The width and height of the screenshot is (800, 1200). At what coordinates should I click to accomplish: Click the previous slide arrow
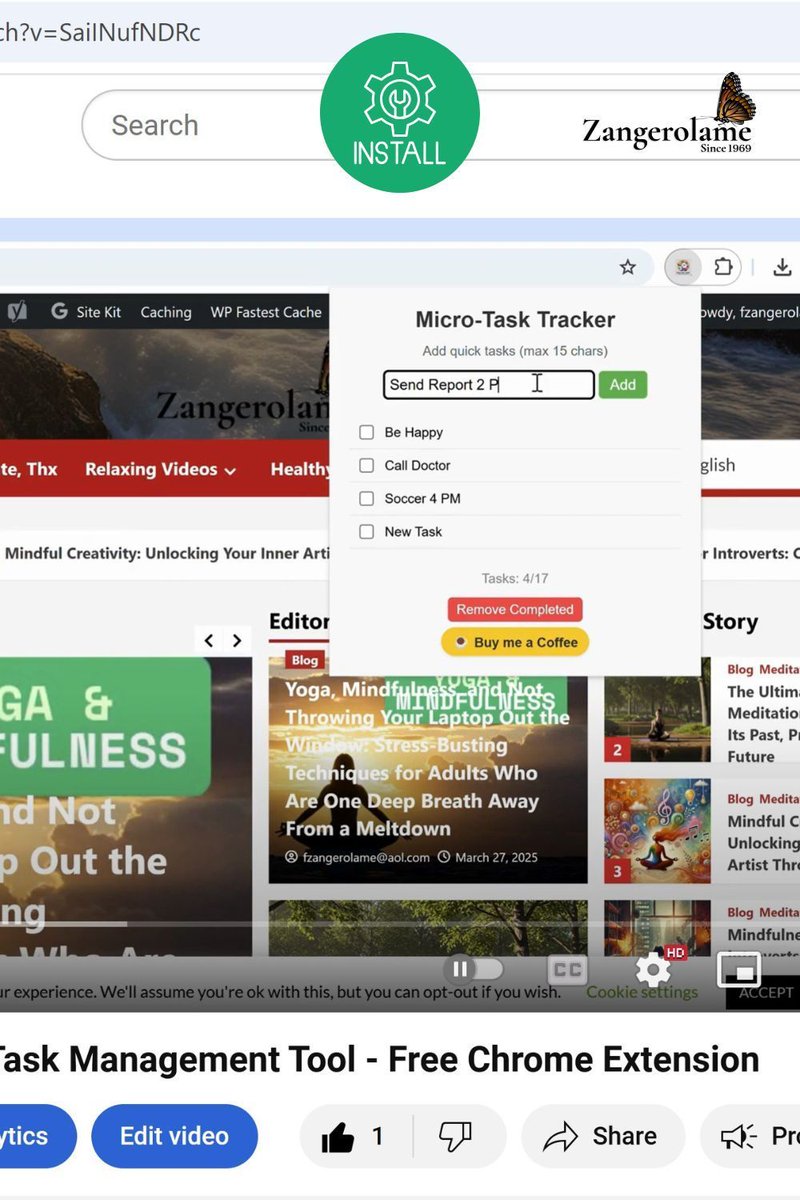pos(209,641)
